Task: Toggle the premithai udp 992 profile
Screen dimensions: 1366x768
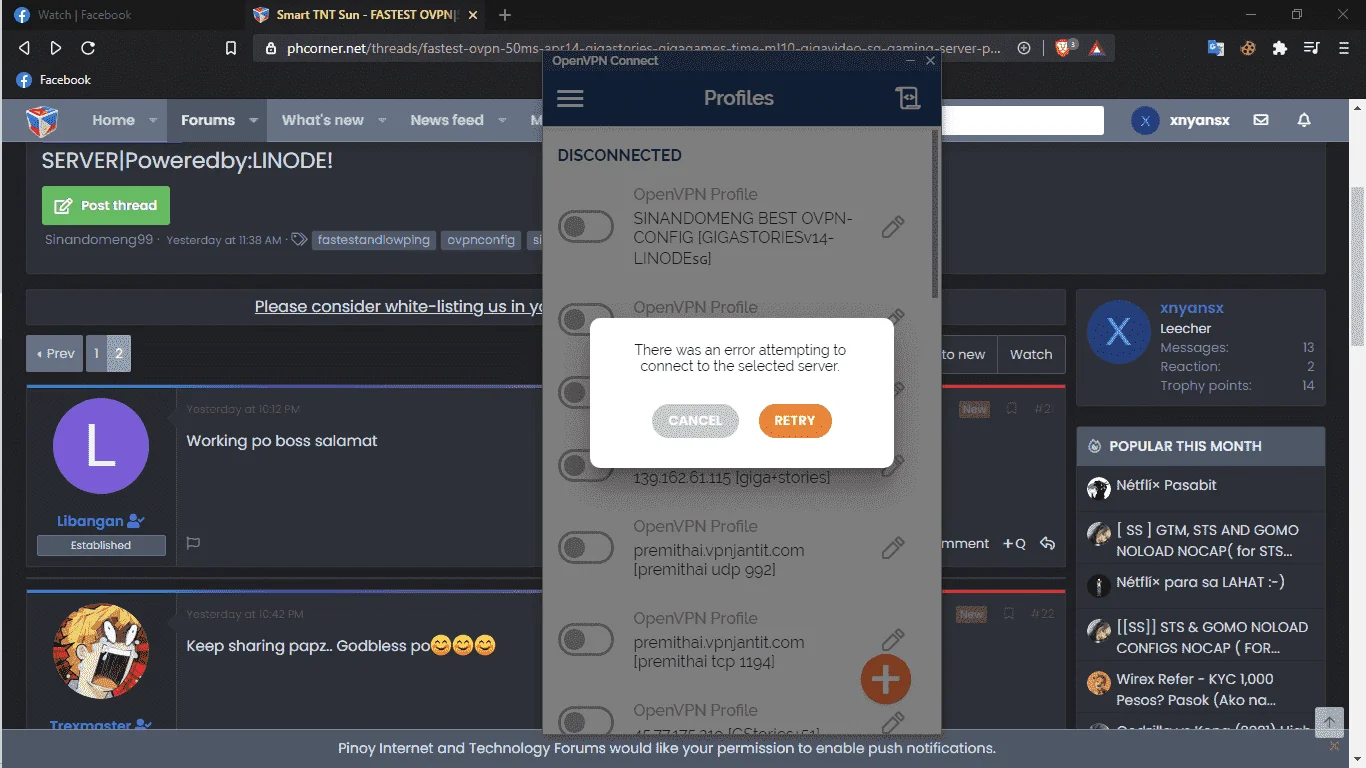Action: coord(586,548)
